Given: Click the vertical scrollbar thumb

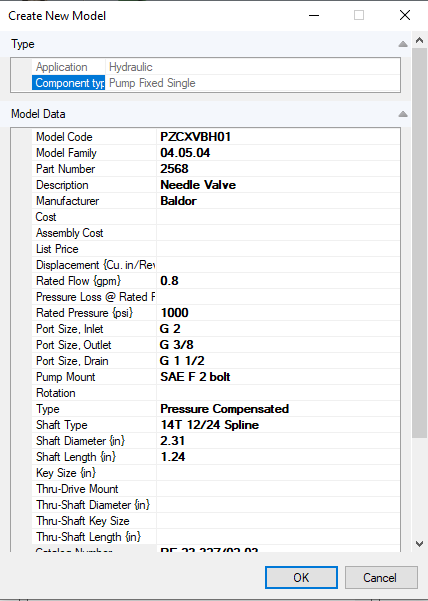Looking at the screenshot, I should point(419,242).
